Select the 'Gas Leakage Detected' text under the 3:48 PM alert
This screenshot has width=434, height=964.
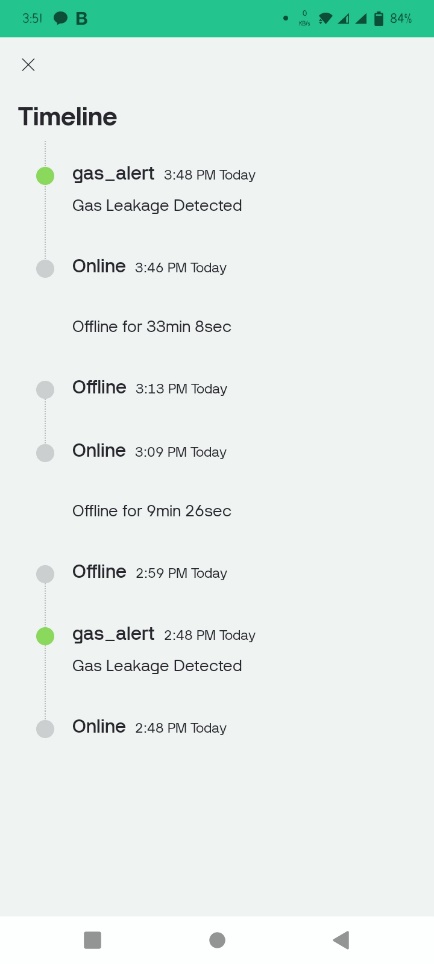click(157, 205)
